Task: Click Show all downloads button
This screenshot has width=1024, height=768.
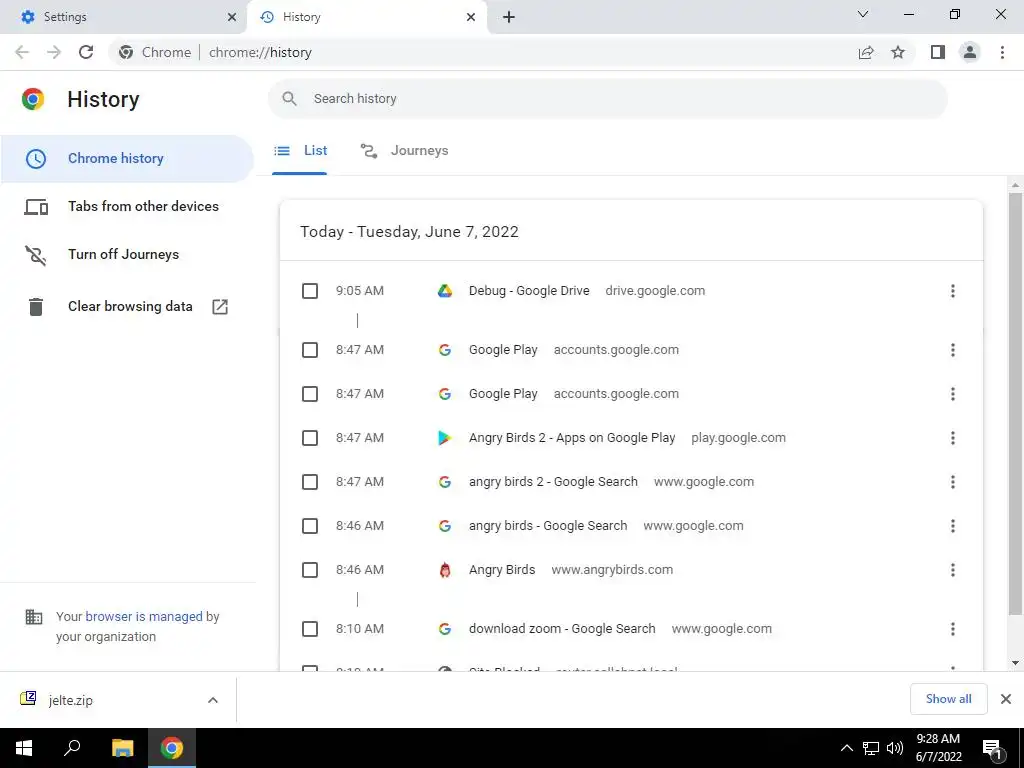Action: [948, 699]
